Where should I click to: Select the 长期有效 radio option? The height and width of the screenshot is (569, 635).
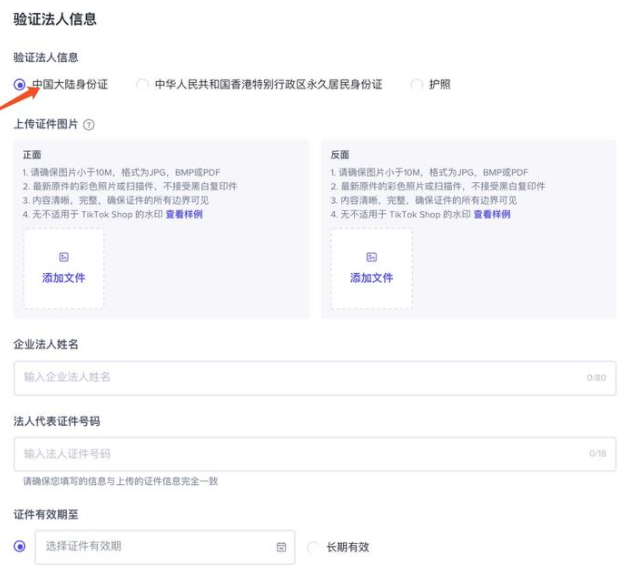(x=314, y=547)
